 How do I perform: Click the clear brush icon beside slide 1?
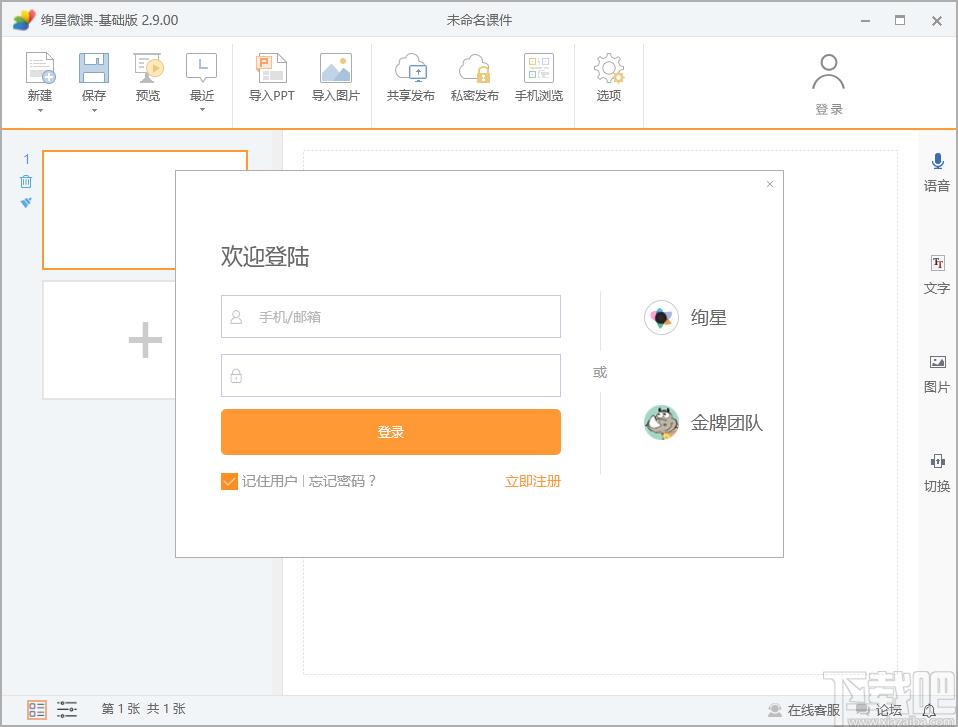26,202
